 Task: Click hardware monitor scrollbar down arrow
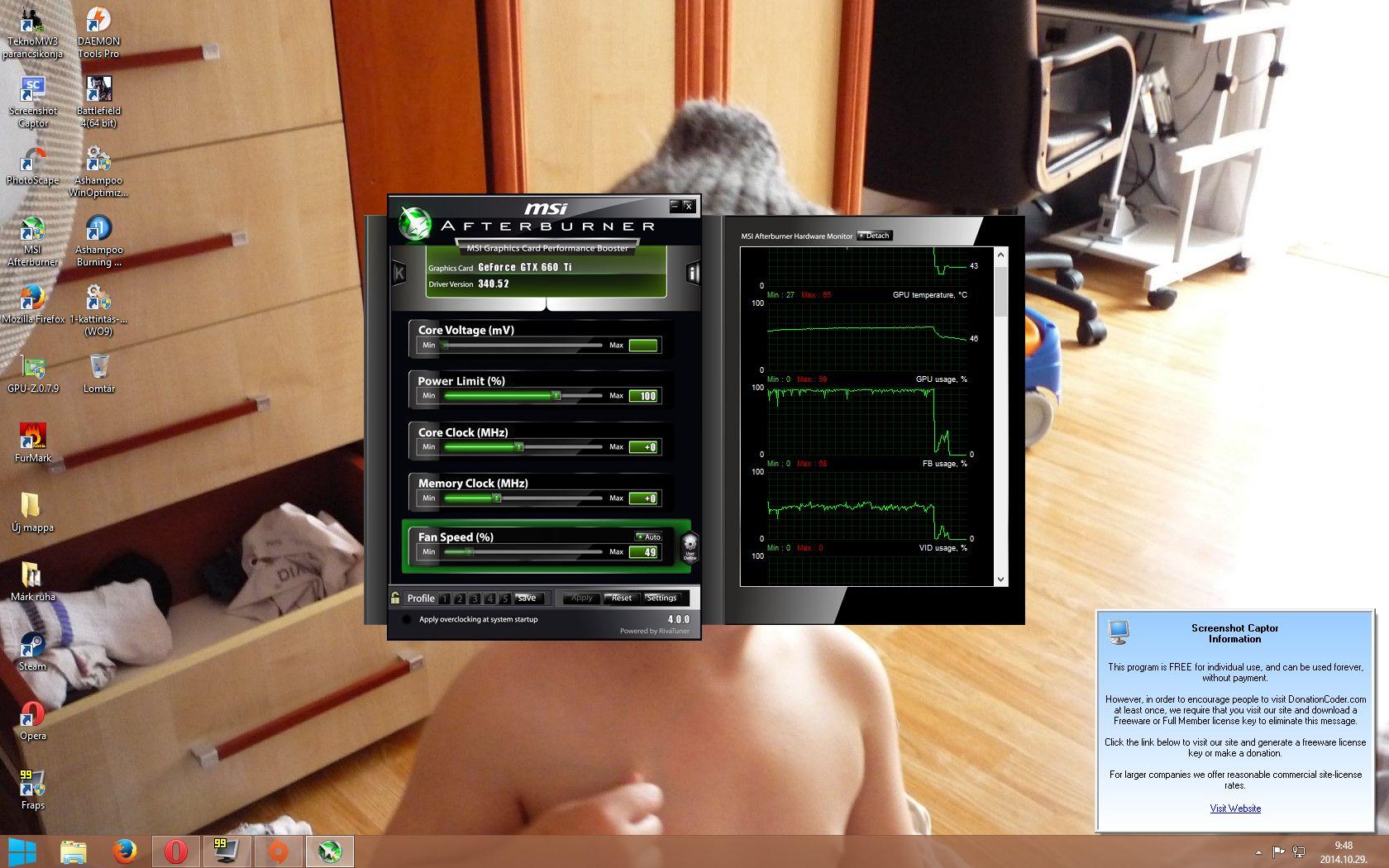(x=1000, y=579)
